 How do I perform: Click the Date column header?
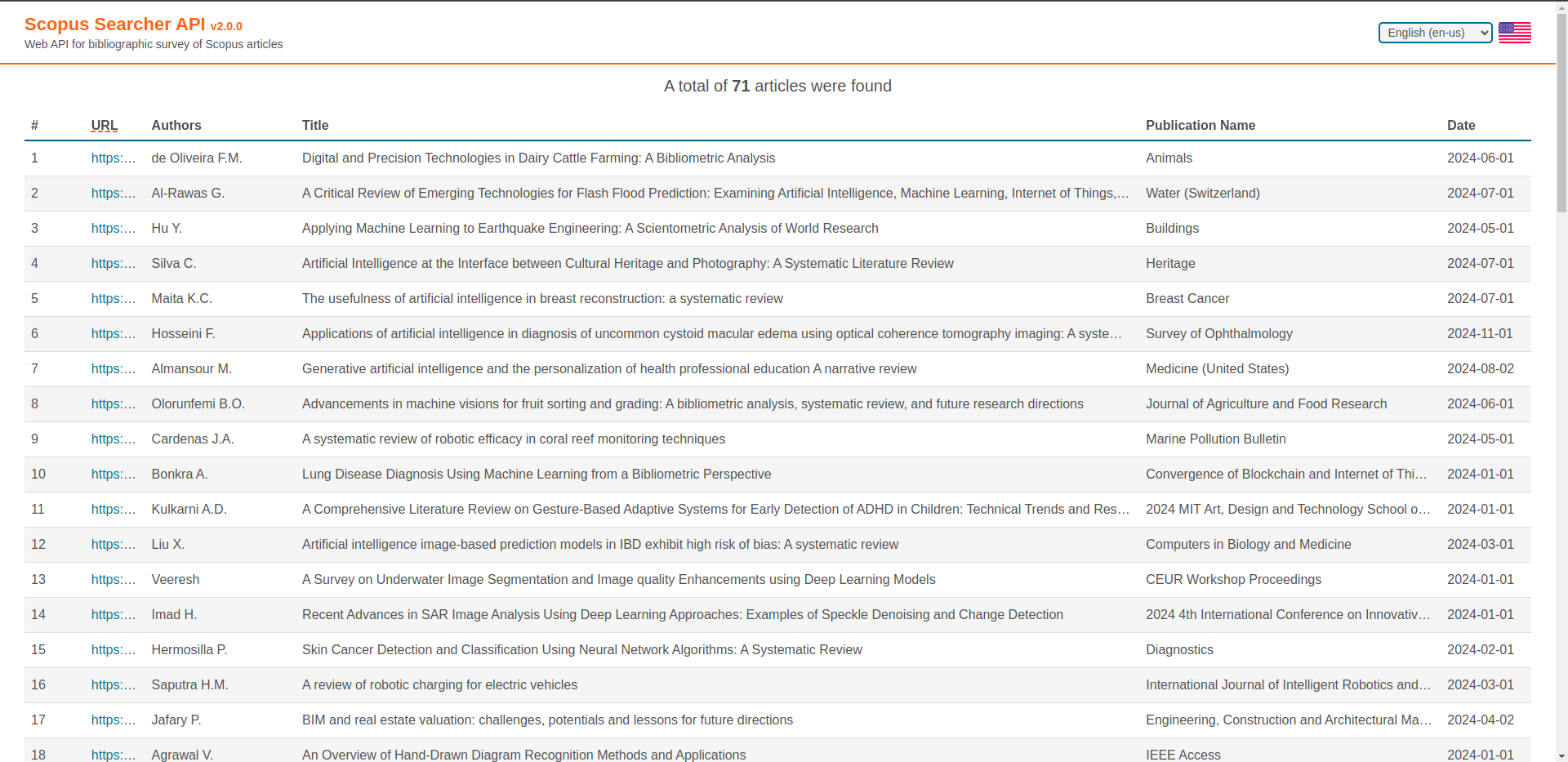pyautogui.click(x=1461, y=125)
